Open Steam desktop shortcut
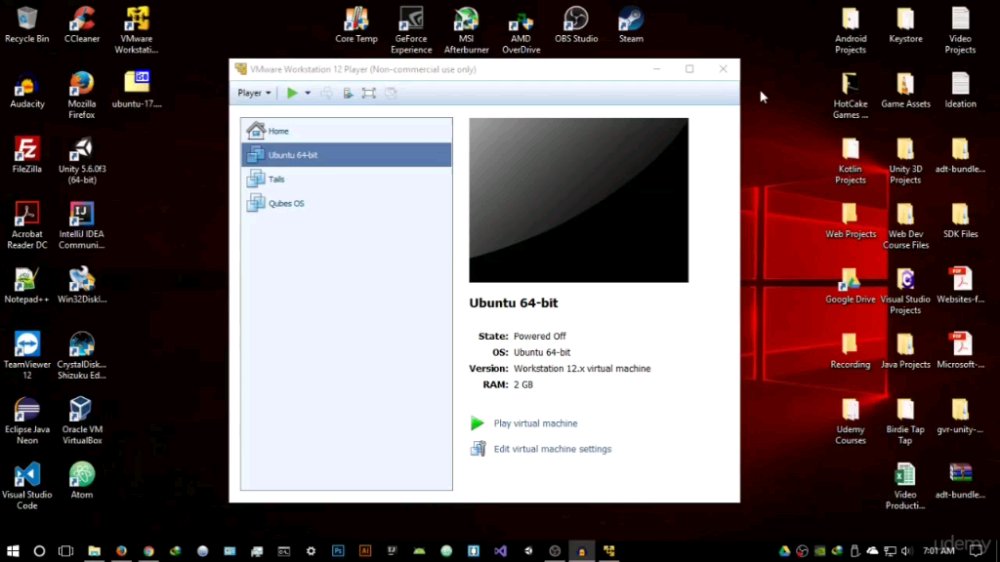Viewport: 1000px width, 562px height. coord(631,26)
